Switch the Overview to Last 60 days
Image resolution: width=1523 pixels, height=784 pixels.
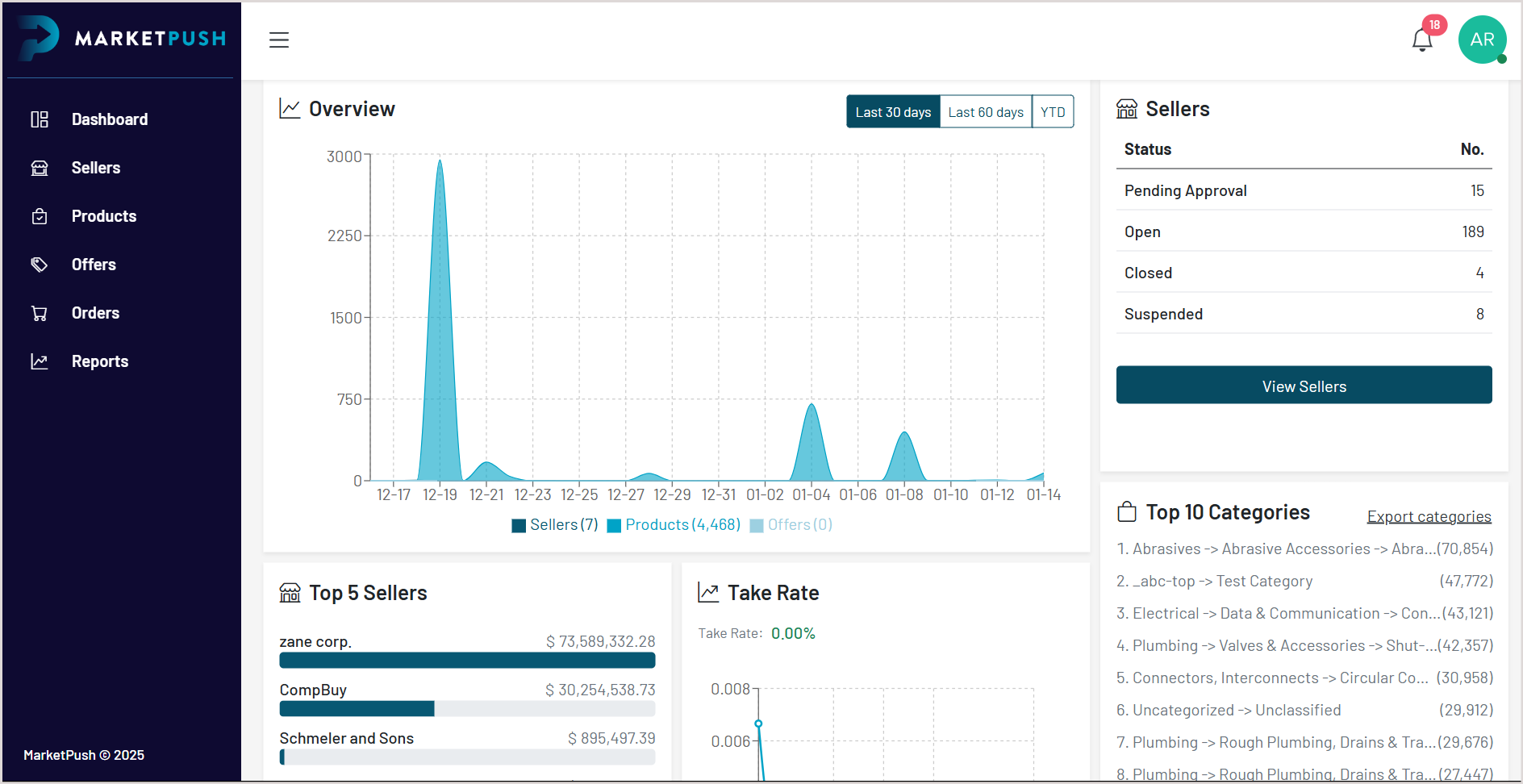click(x=985, y=111)
